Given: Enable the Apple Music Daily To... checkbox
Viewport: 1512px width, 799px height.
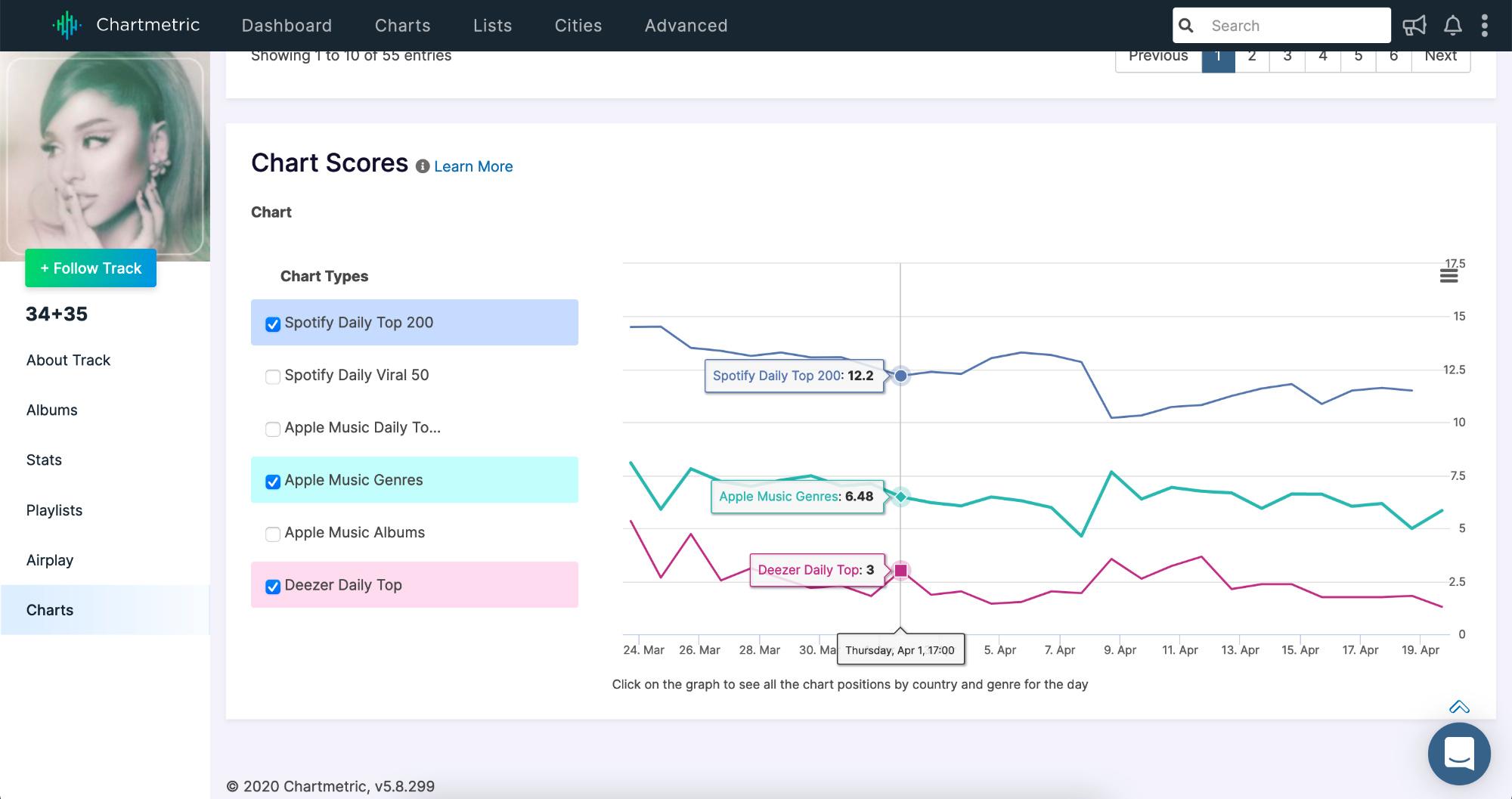Looking at the screenshot, I should pos(273,429).
